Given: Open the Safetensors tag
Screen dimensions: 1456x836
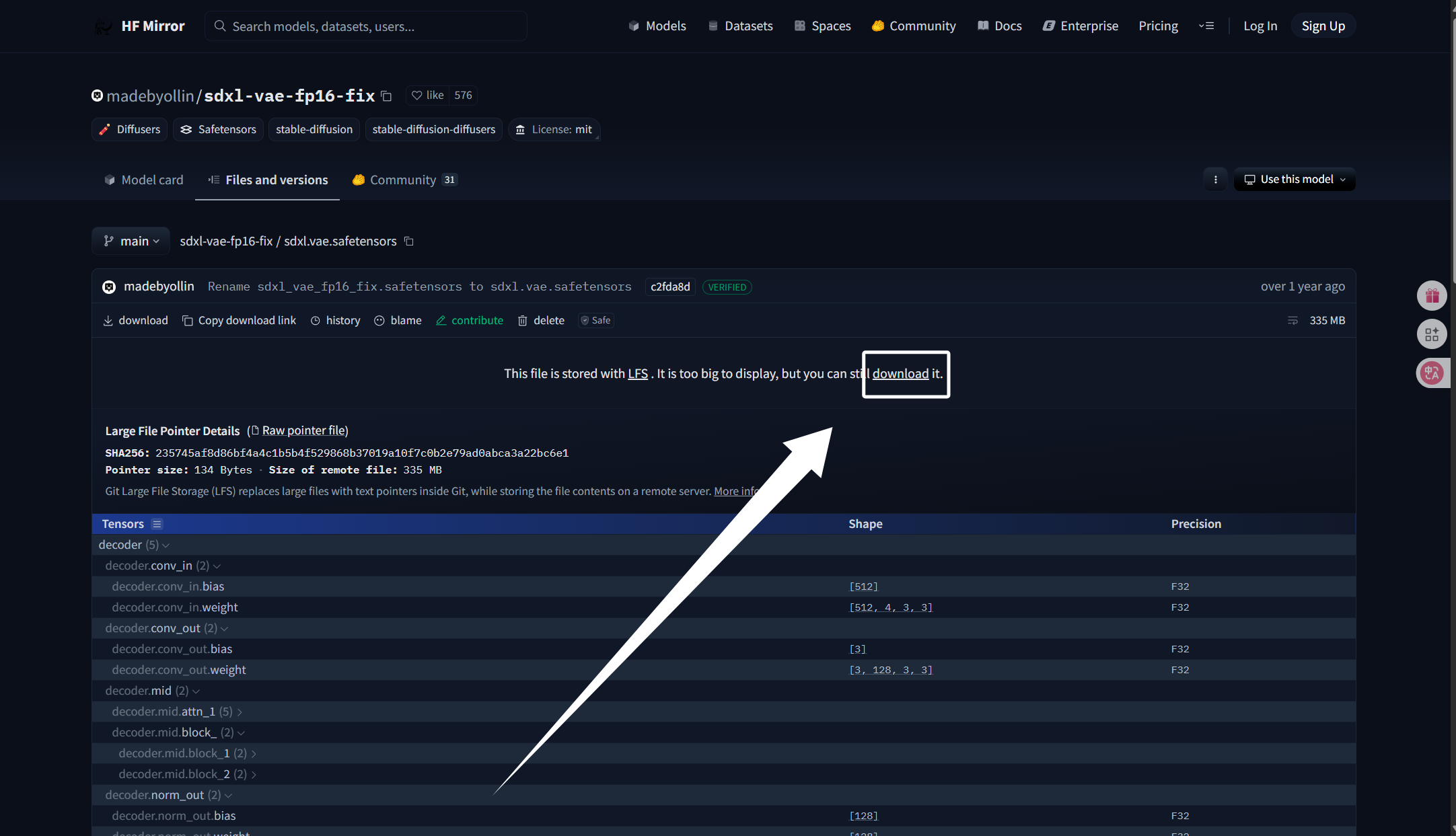Looking at the screenshot, I should pos(218,129).
